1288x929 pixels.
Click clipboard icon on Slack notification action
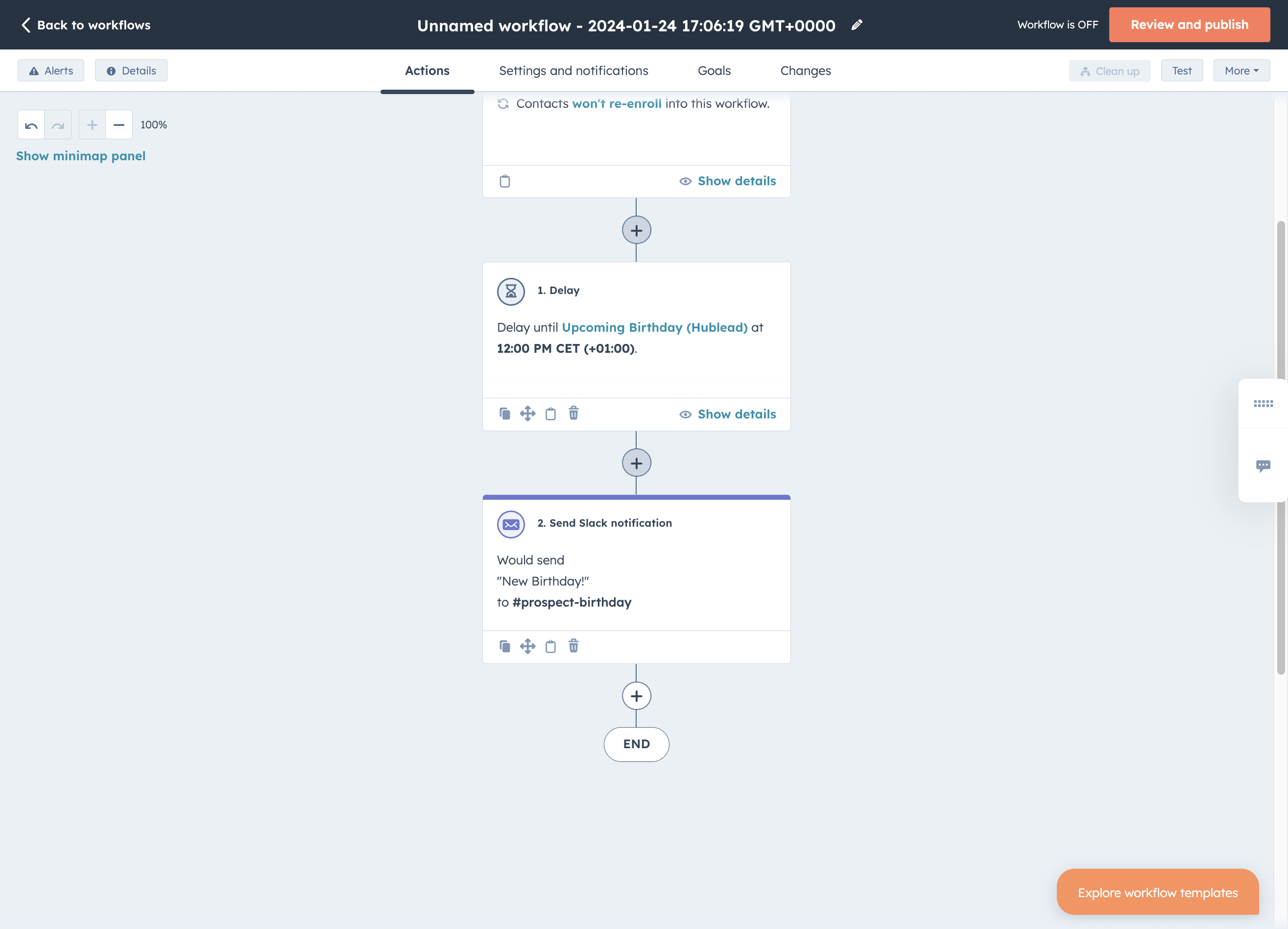[x=550, y=646]
